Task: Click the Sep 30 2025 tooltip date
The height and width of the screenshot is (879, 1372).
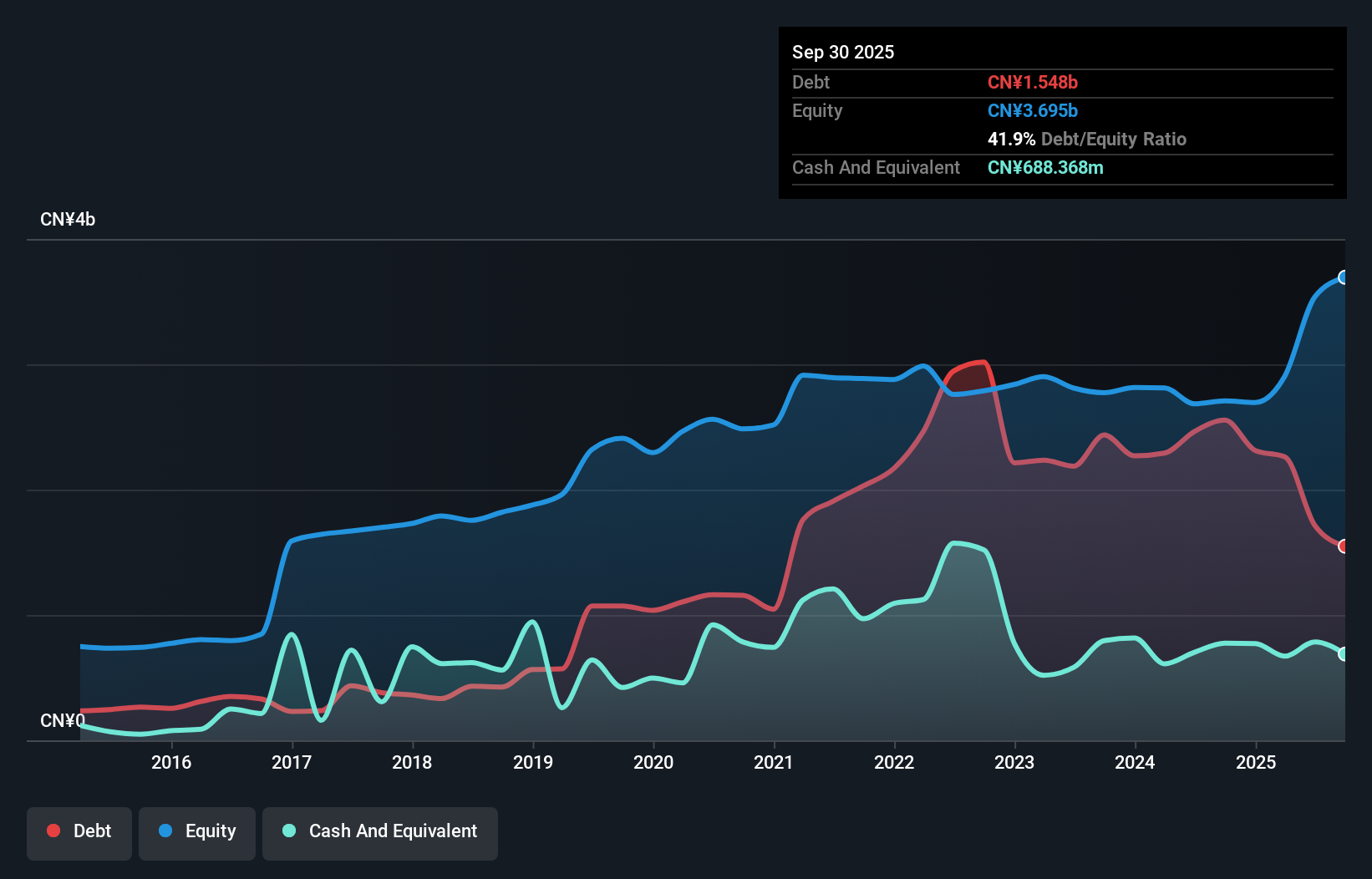Action: [x=843, y=52]
